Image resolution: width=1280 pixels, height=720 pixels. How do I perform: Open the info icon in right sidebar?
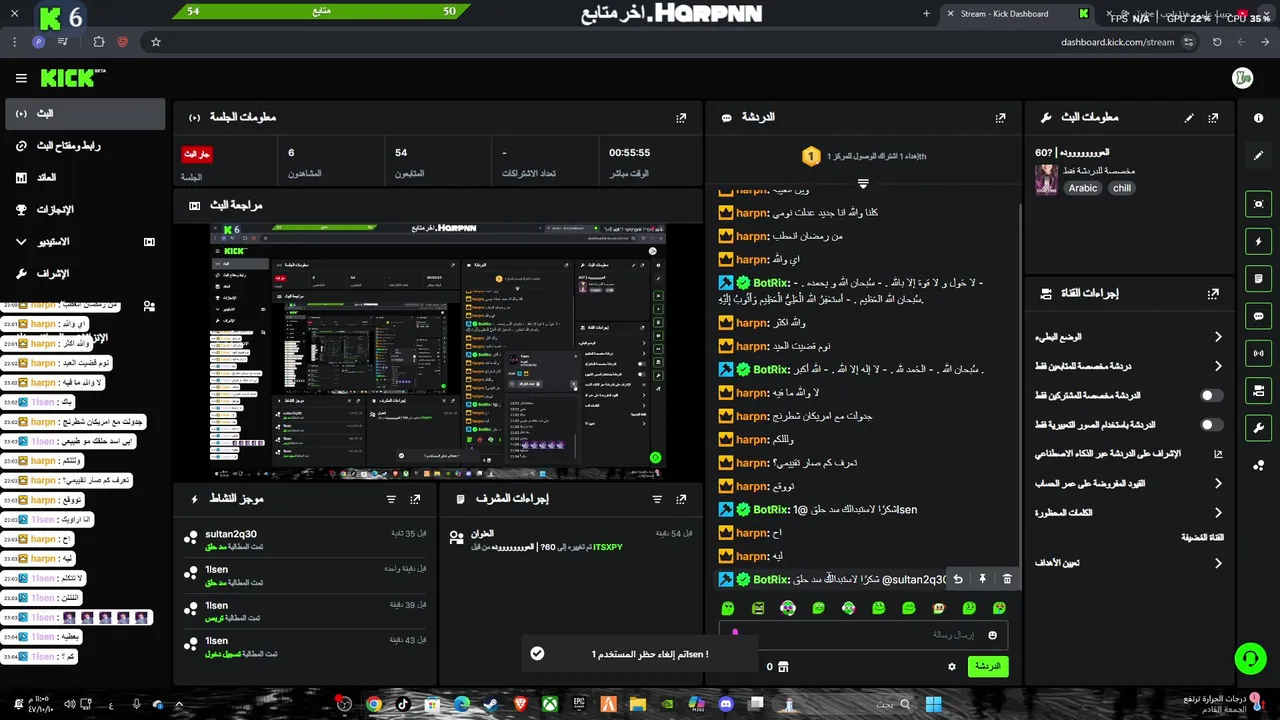[x=1258, y=118]
